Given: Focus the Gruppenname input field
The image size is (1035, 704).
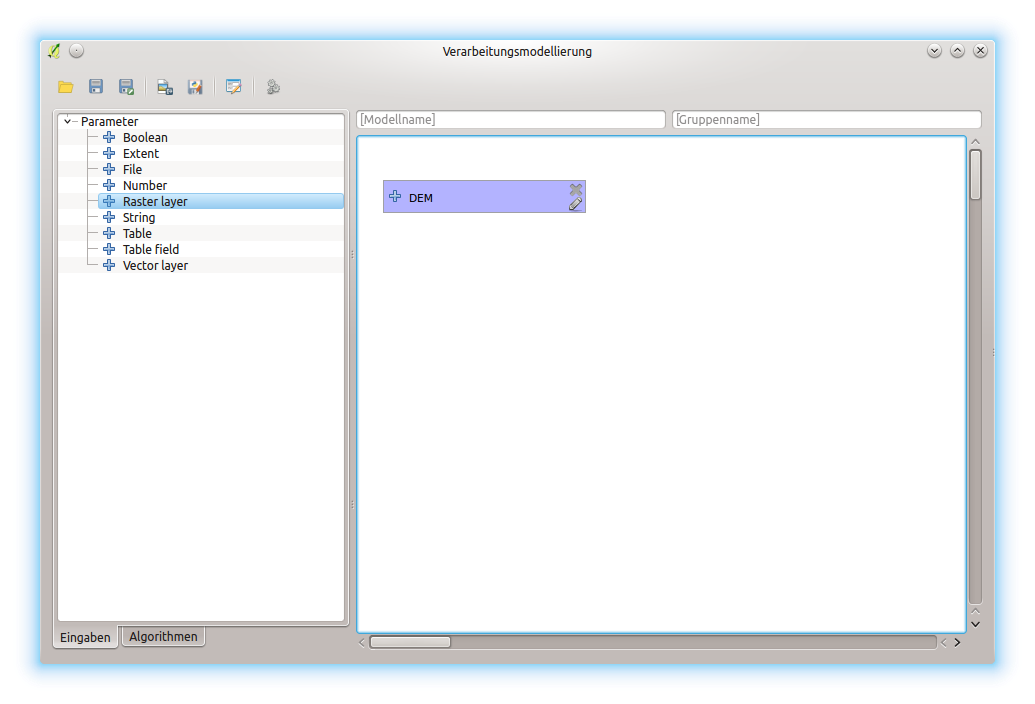Looking at the screenshot, I should 826,119.
